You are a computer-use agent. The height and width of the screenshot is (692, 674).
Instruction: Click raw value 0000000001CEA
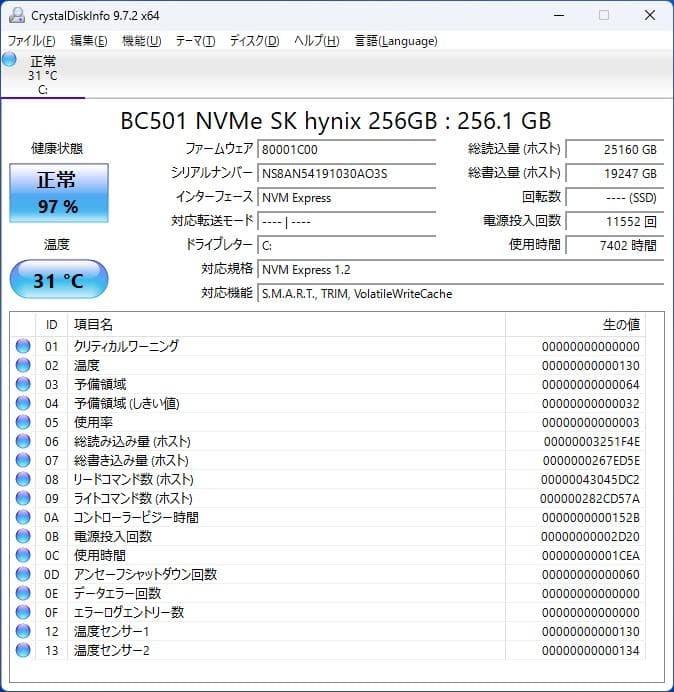(591, 555)
